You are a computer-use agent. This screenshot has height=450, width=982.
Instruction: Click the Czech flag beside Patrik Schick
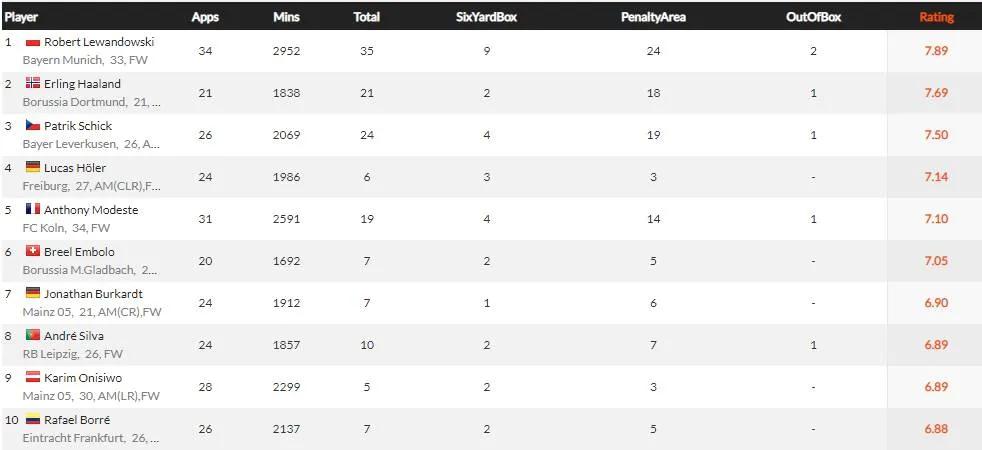[x=33, y=126]
